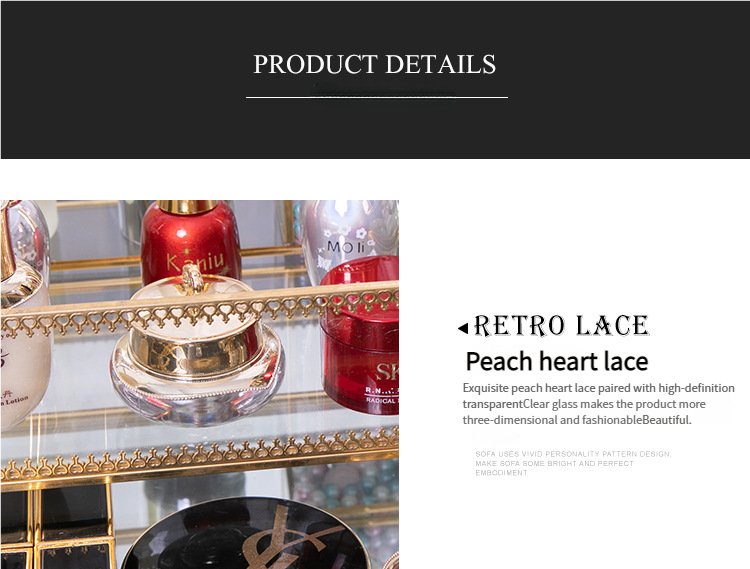Click the PRODUCT DETAILS heading
This screenshot has height=569, width=750.
[375, 64]
